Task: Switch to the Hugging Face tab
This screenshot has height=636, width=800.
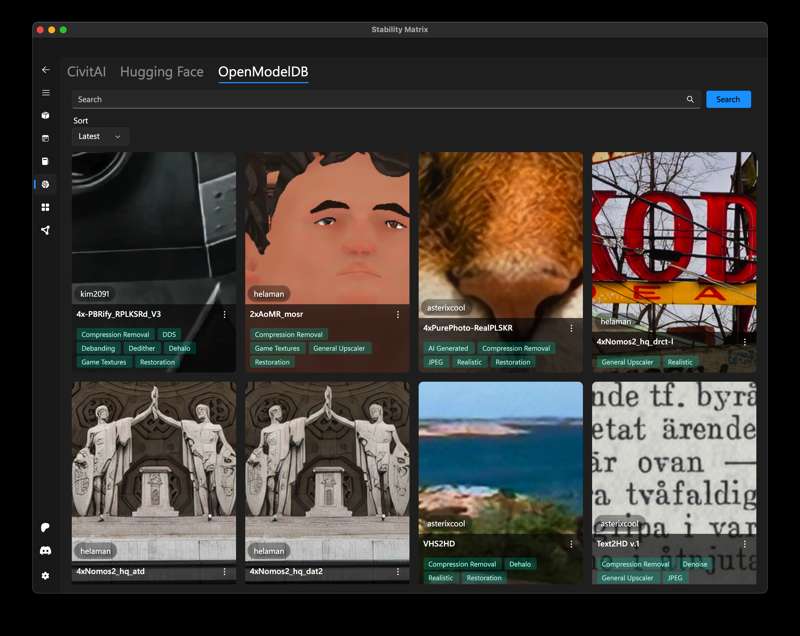Action: click(161, 72)
